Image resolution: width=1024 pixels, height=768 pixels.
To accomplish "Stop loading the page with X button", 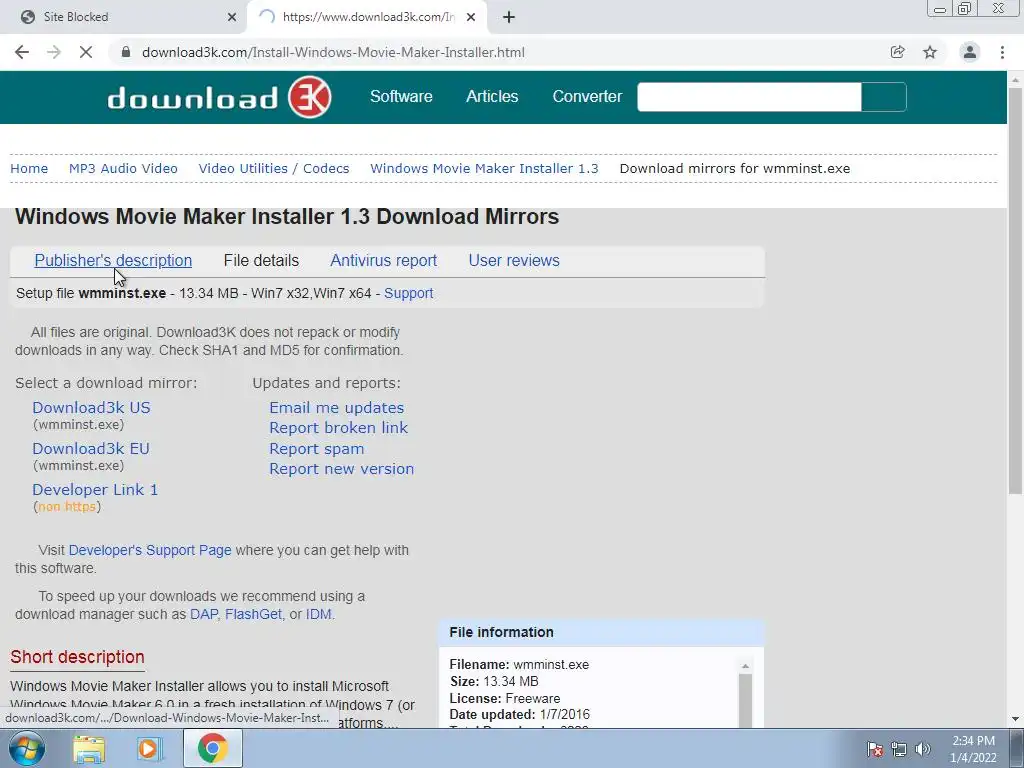I will tap(86, 52).
